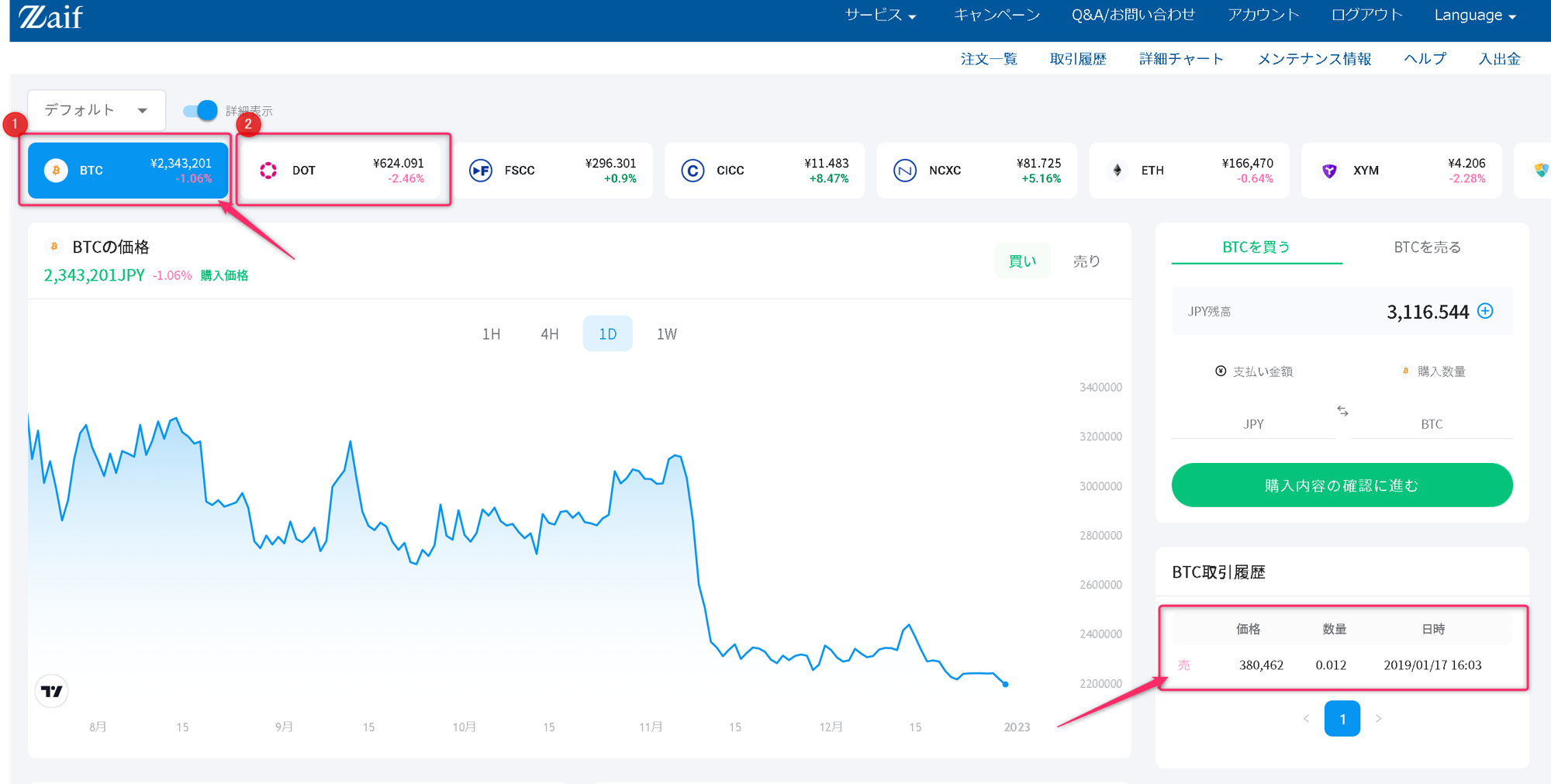Open the TradingView logo on the chart
The height and width of the screenshot is (784, 1551).
coord(52,691)
